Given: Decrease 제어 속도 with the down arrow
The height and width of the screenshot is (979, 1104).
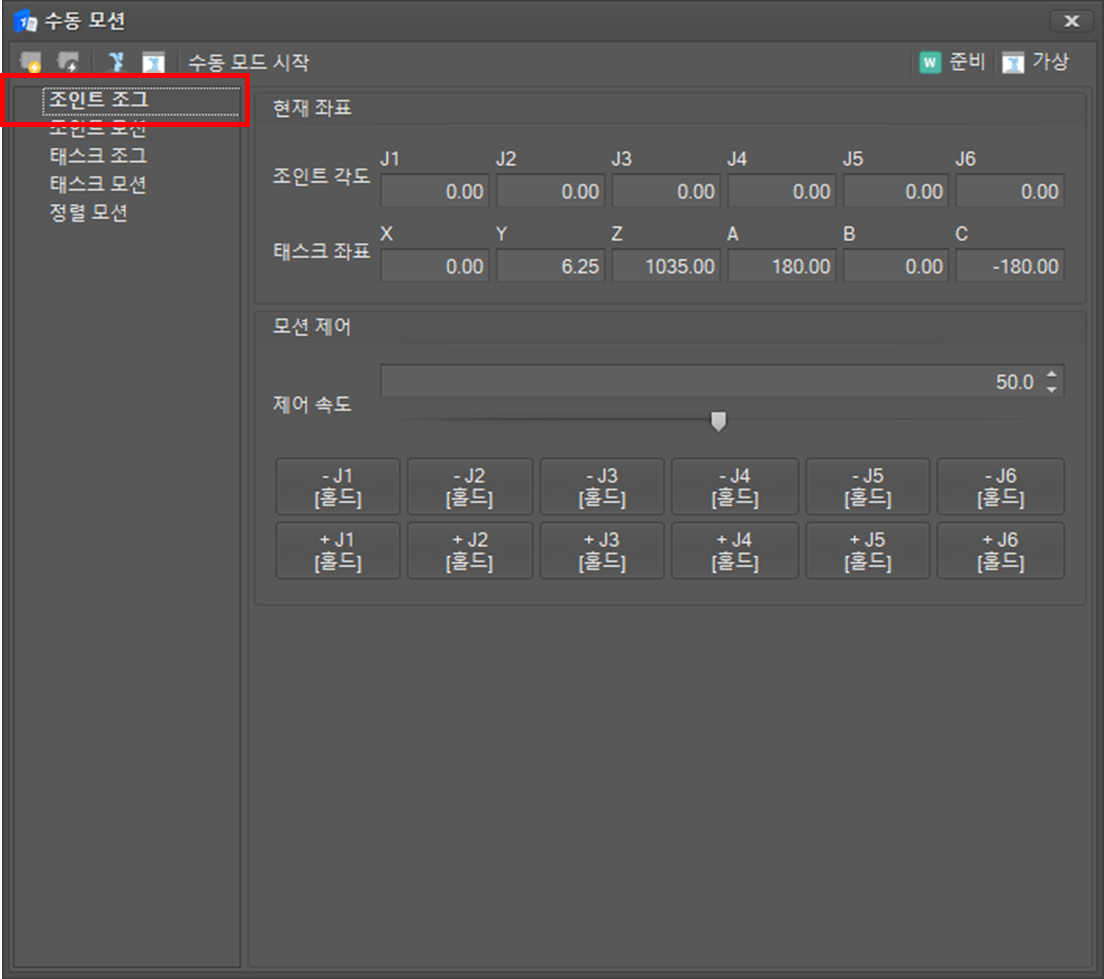Looking at the screenshot, I should tap(1051, 389).
